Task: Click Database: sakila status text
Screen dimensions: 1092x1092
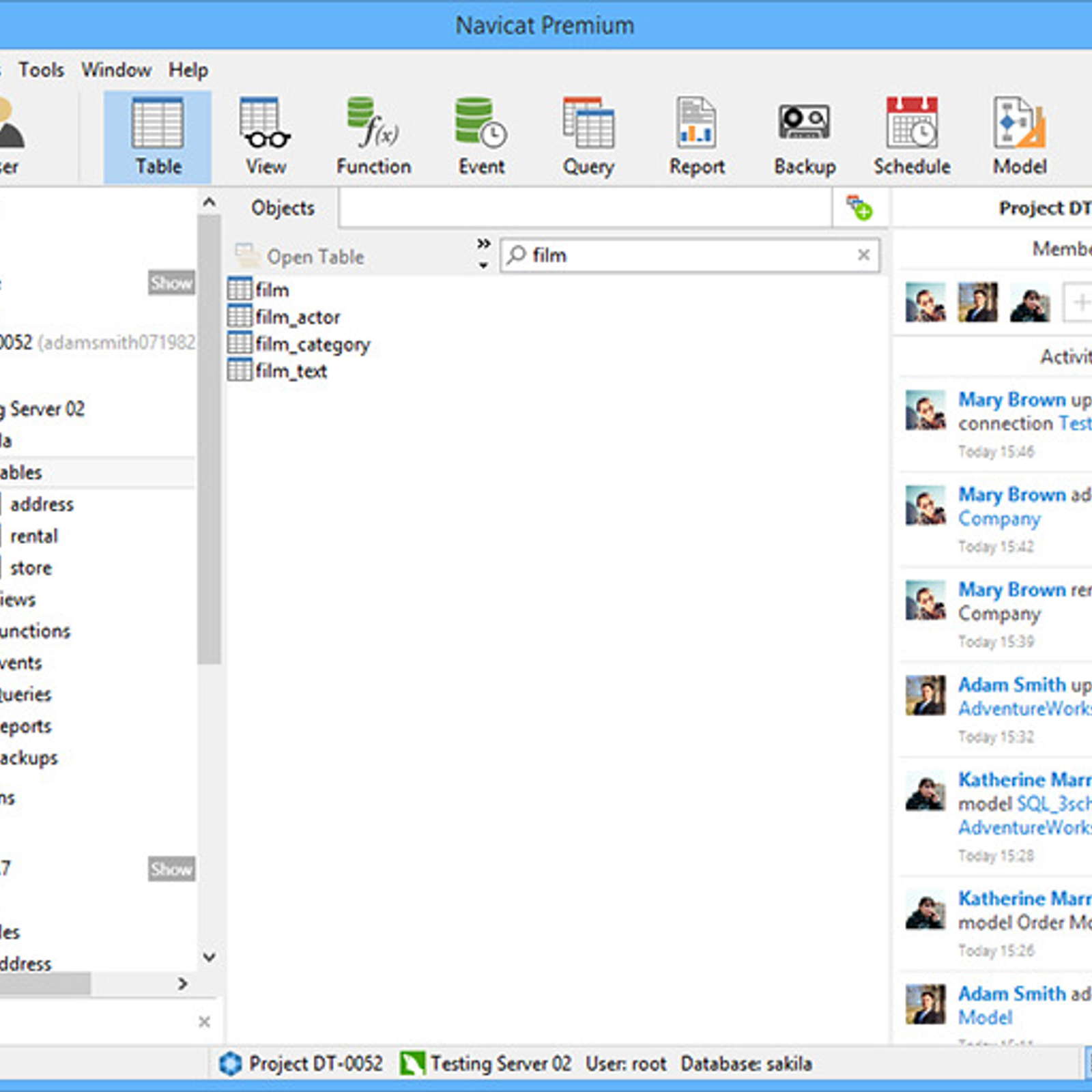Action: 746,1063
